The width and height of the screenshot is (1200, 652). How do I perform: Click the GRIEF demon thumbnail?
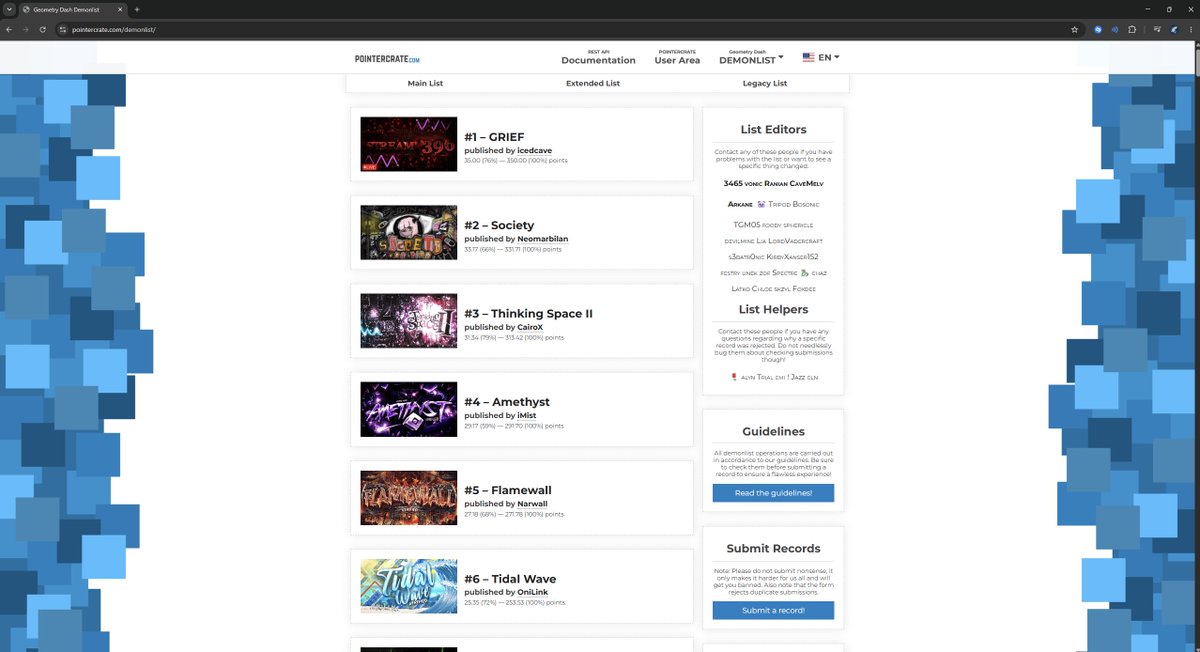tap(408, 144)
